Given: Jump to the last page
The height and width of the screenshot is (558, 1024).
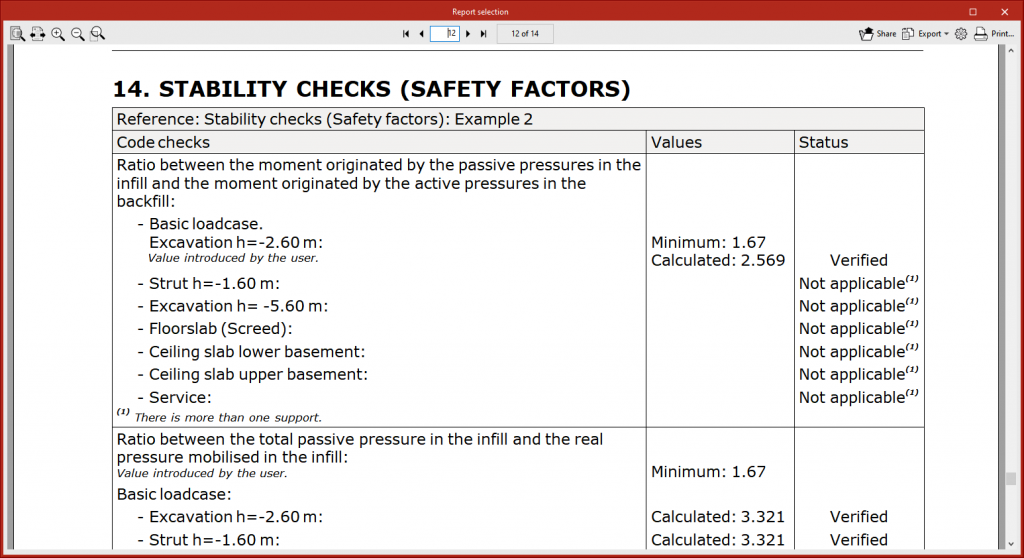Looking at the screenshot, I should (x=483, y=34).
